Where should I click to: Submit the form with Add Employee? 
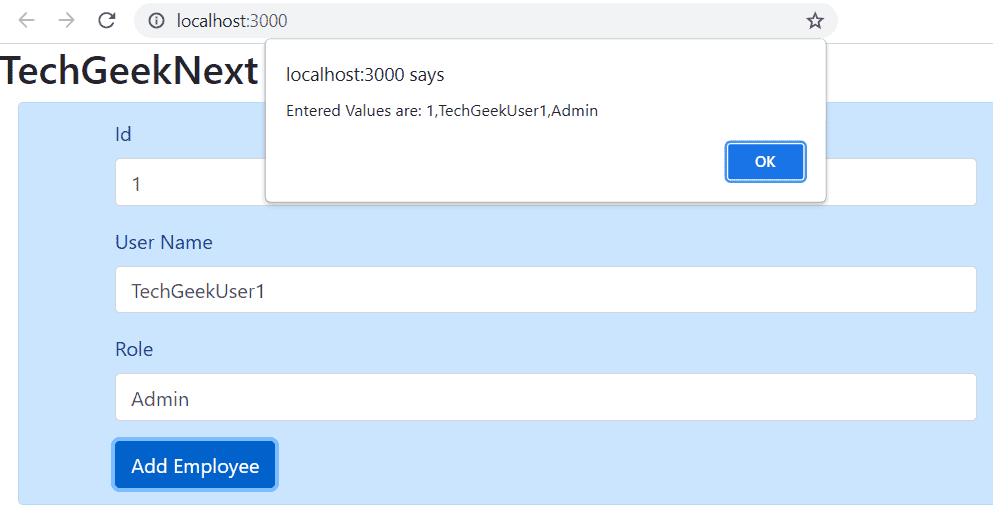(195, 465)
